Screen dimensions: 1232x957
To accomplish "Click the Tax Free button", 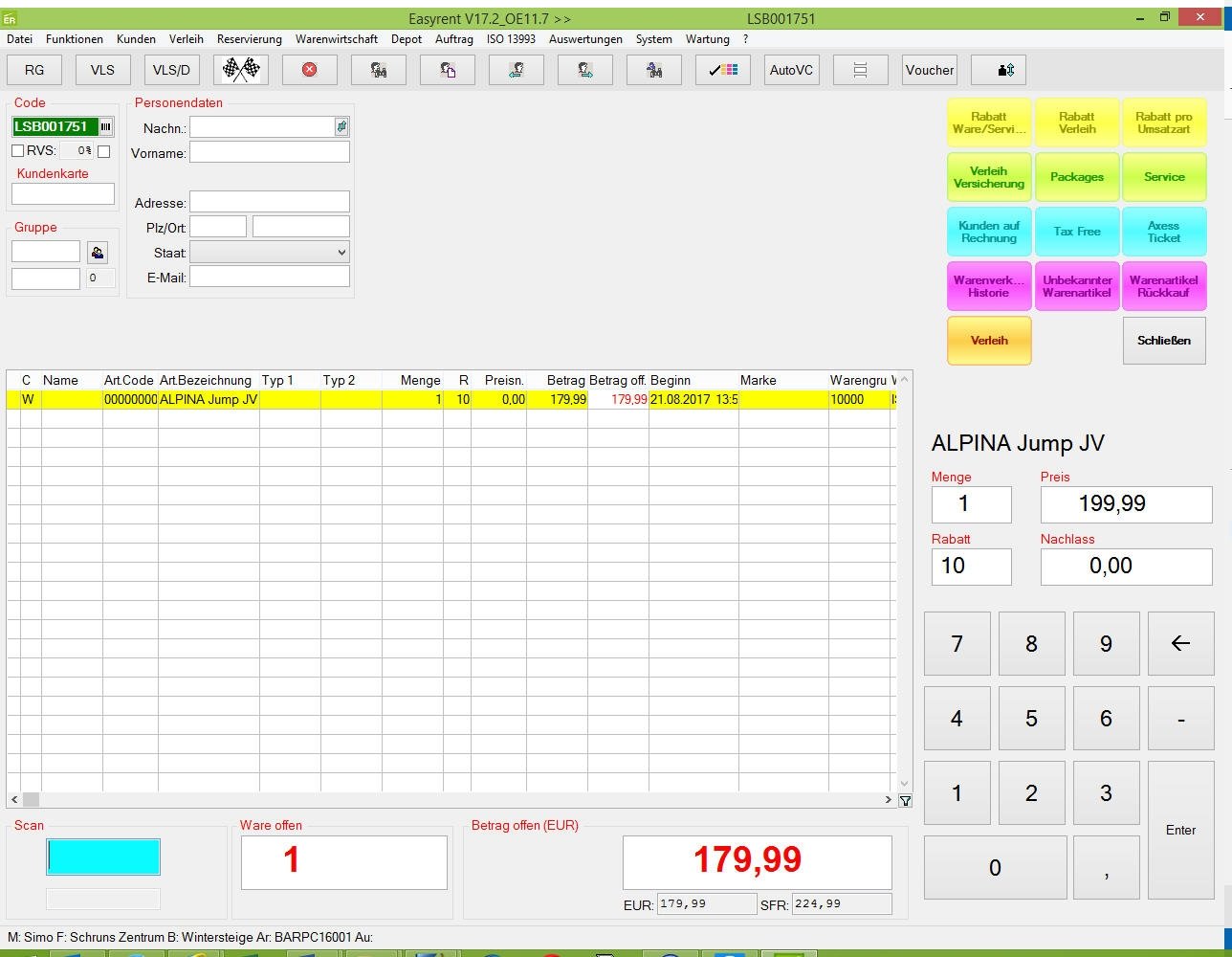I will (x=1077, y=232).
